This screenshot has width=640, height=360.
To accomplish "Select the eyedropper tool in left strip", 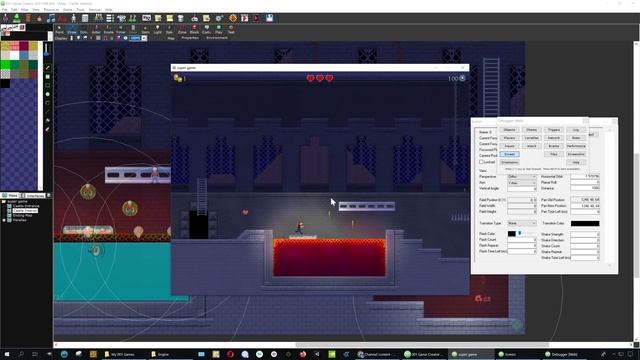I will [x=48, y=129].
